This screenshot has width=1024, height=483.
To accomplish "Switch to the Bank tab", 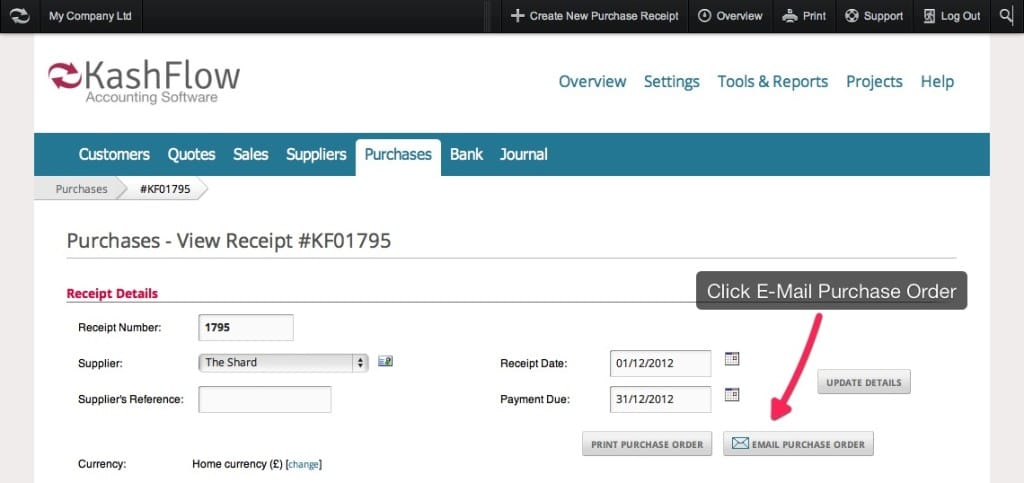I will tap(466, 154).
